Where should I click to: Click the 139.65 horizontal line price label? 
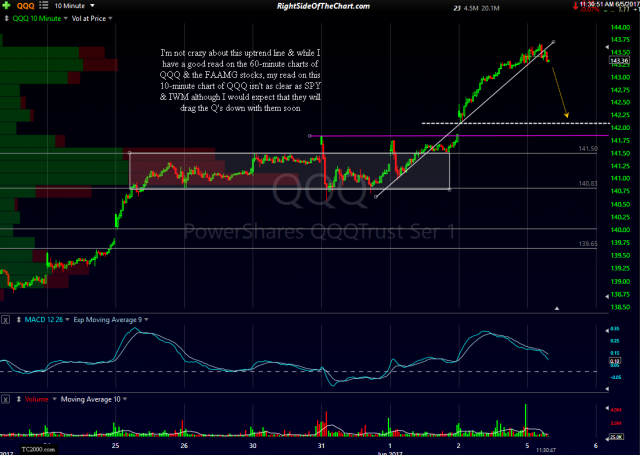coord(588,244)
